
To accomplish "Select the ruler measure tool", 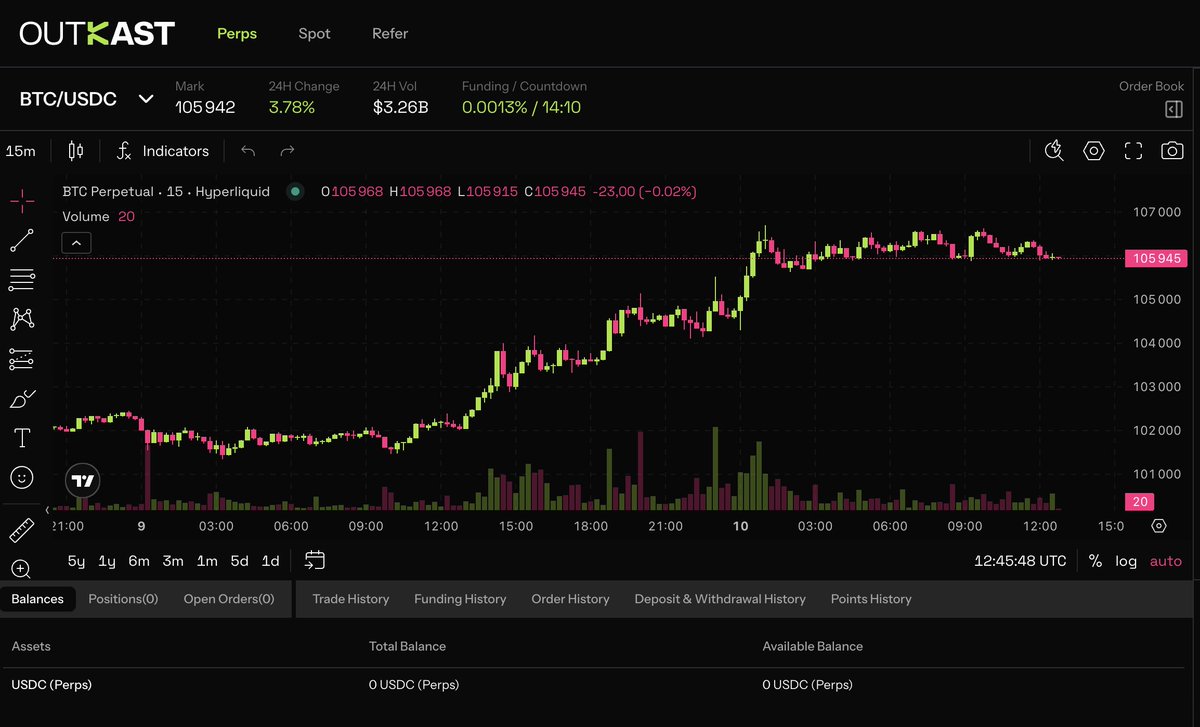I will click(22, 529).
